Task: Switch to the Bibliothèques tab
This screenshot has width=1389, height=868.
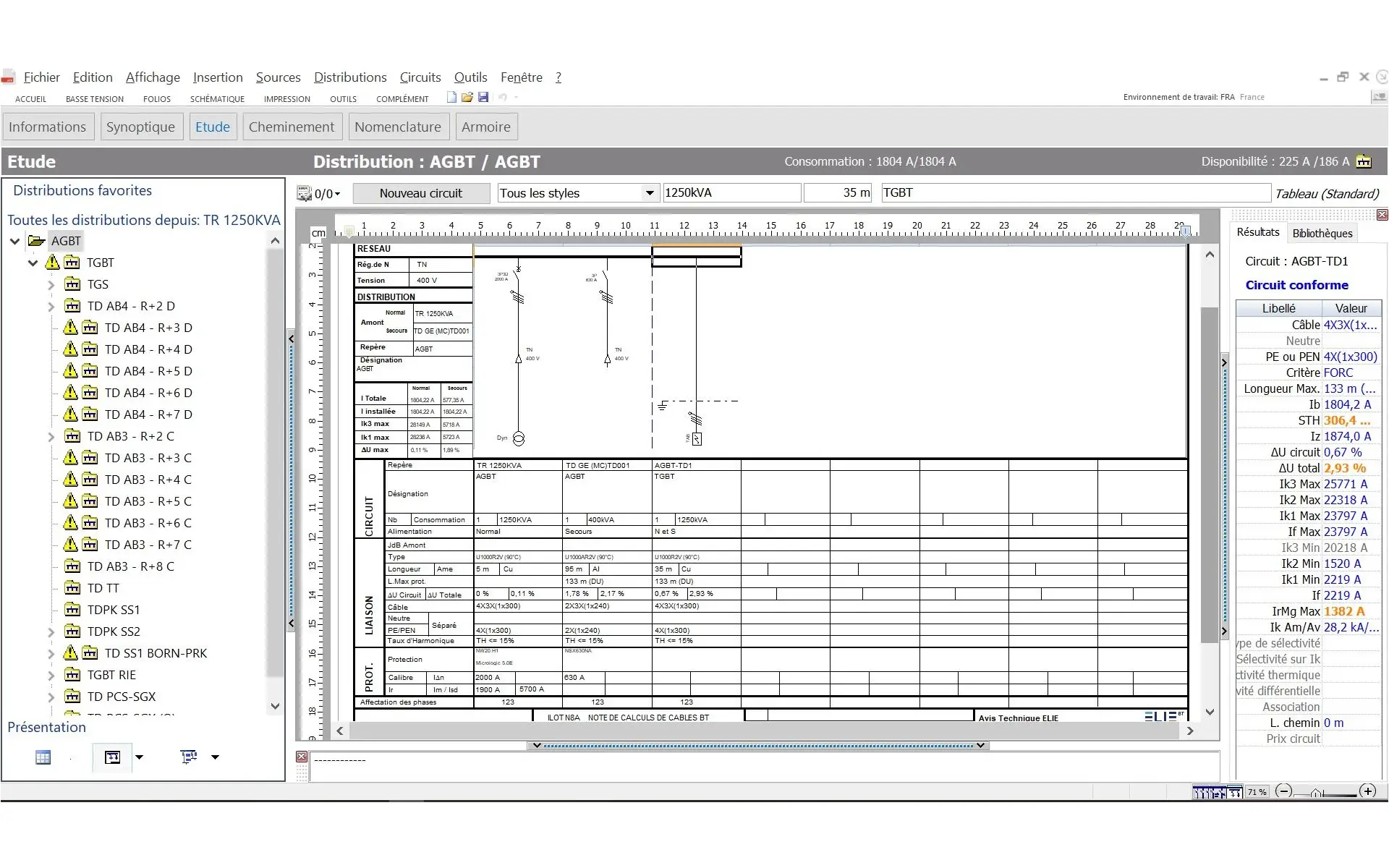Action: click(1322, 234)
